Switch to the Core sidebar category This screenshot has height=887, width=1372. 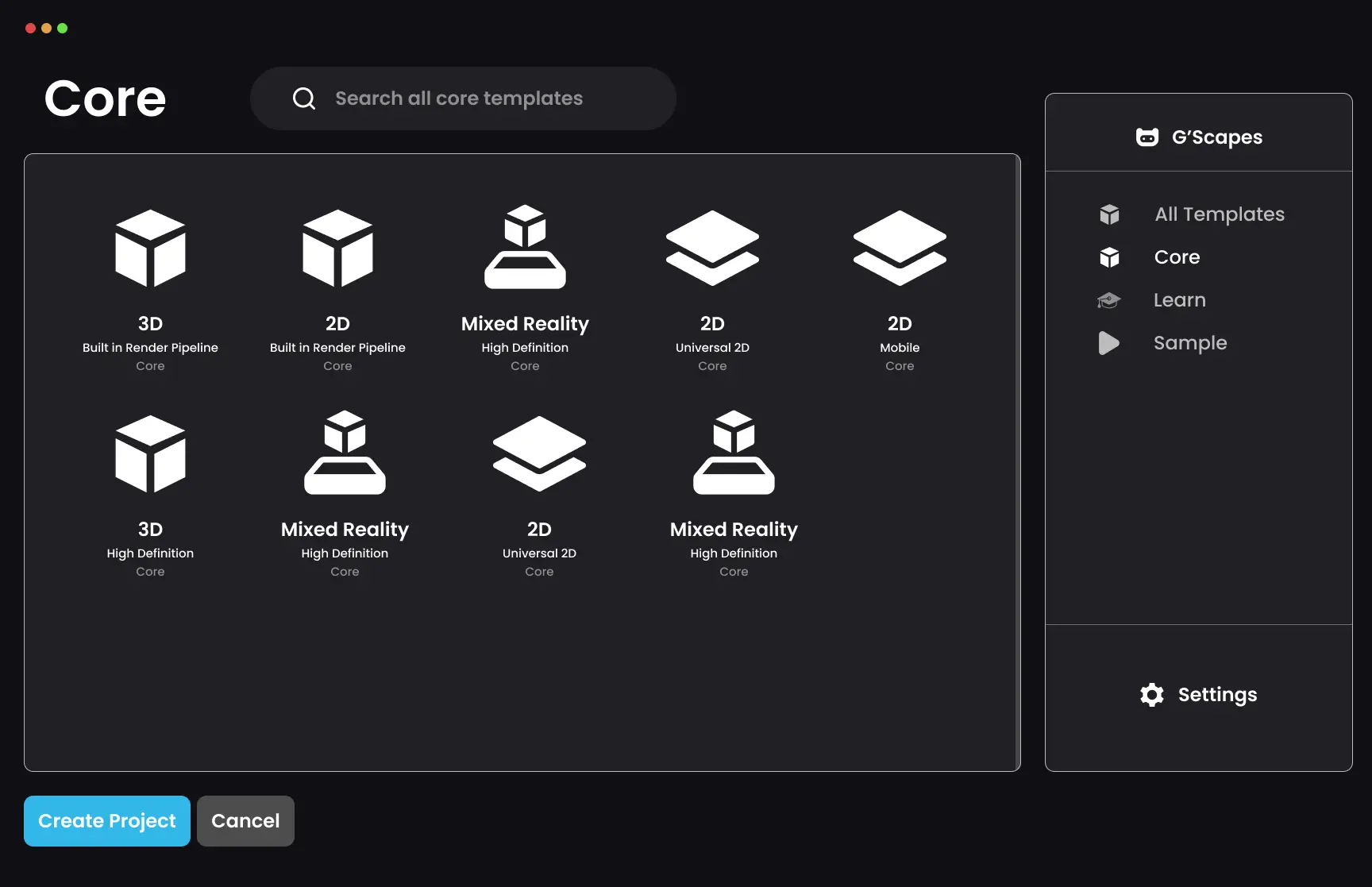pos(1177,257)
